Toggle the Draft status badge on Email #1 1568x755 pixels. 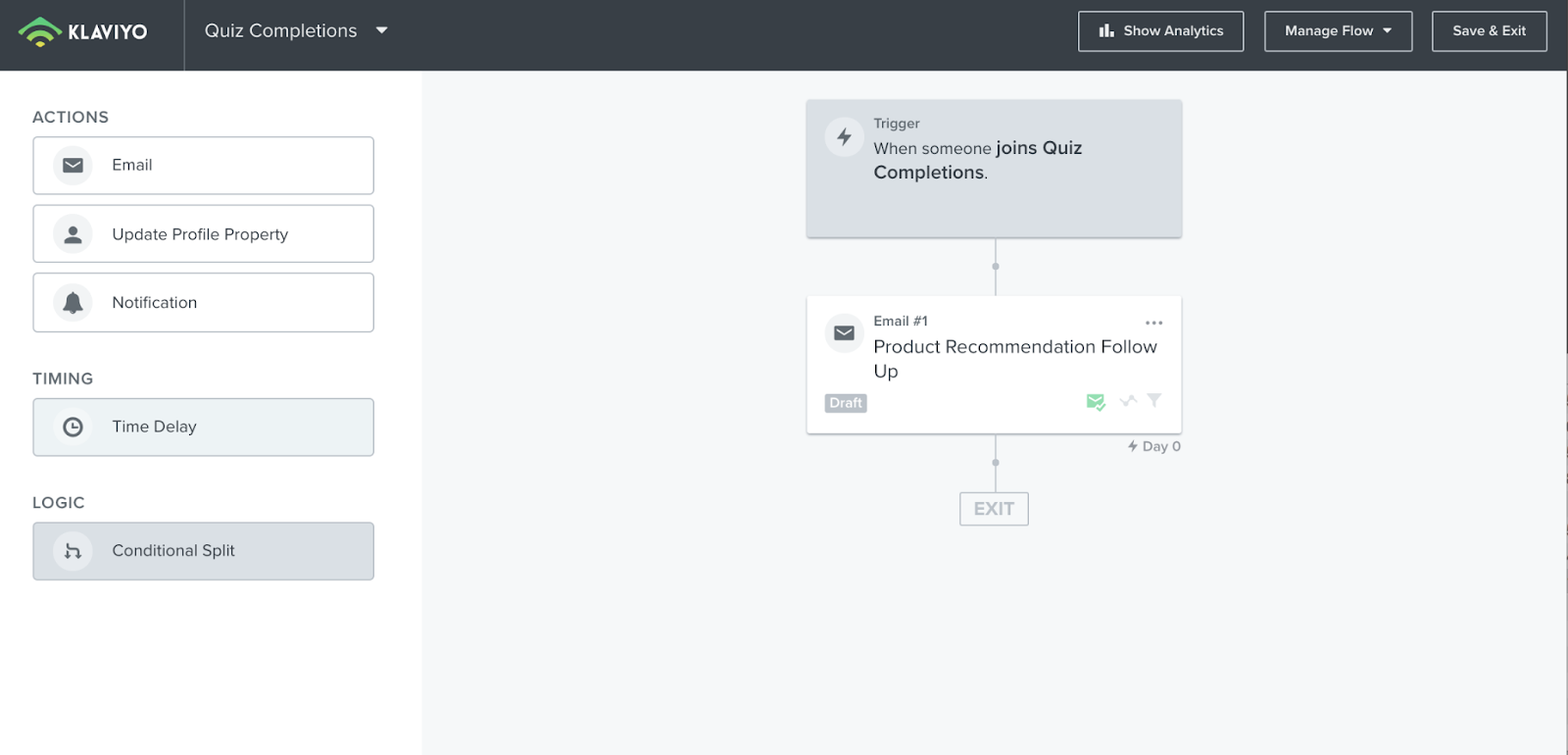tap(846, 403)
